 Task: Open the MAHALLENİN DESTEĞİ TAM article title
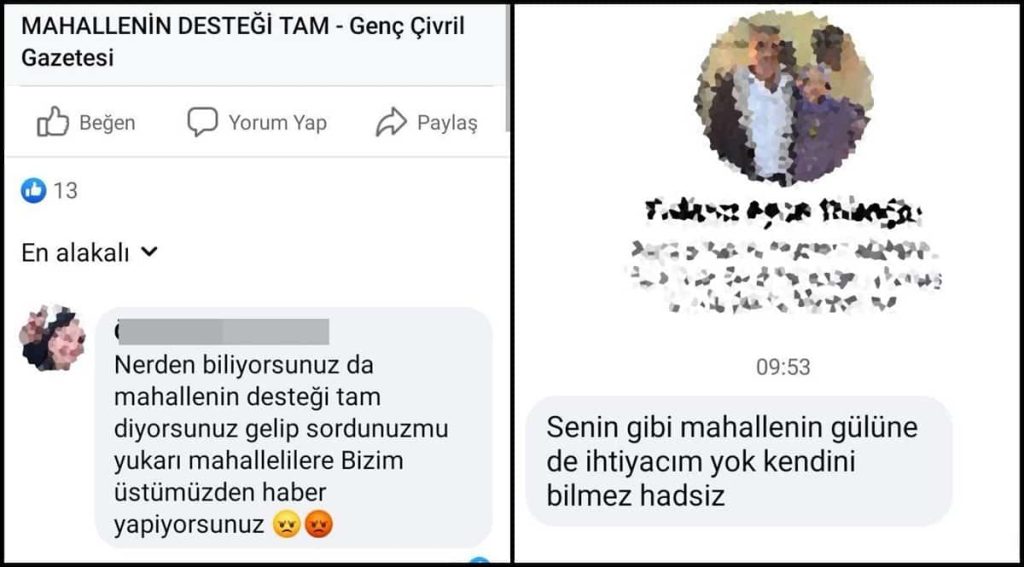(243, 42)
